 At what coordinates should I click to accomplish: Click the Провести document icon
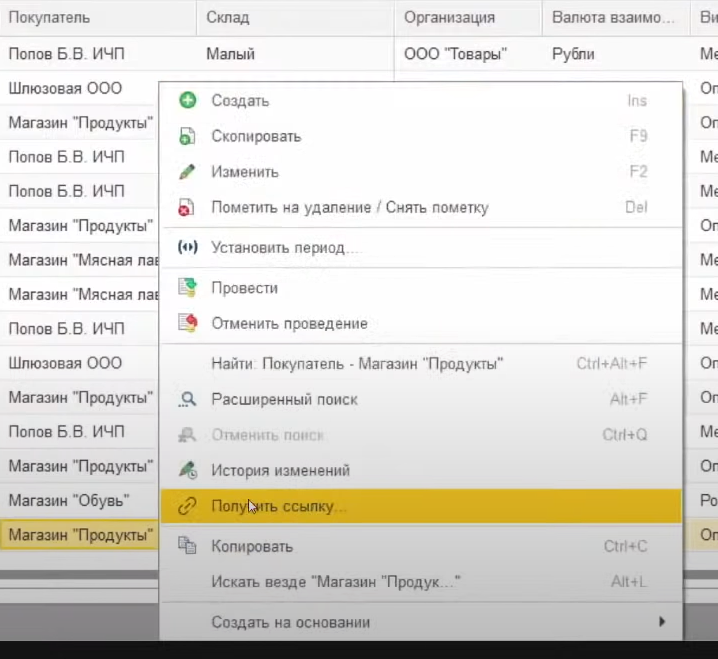point(187,288)
